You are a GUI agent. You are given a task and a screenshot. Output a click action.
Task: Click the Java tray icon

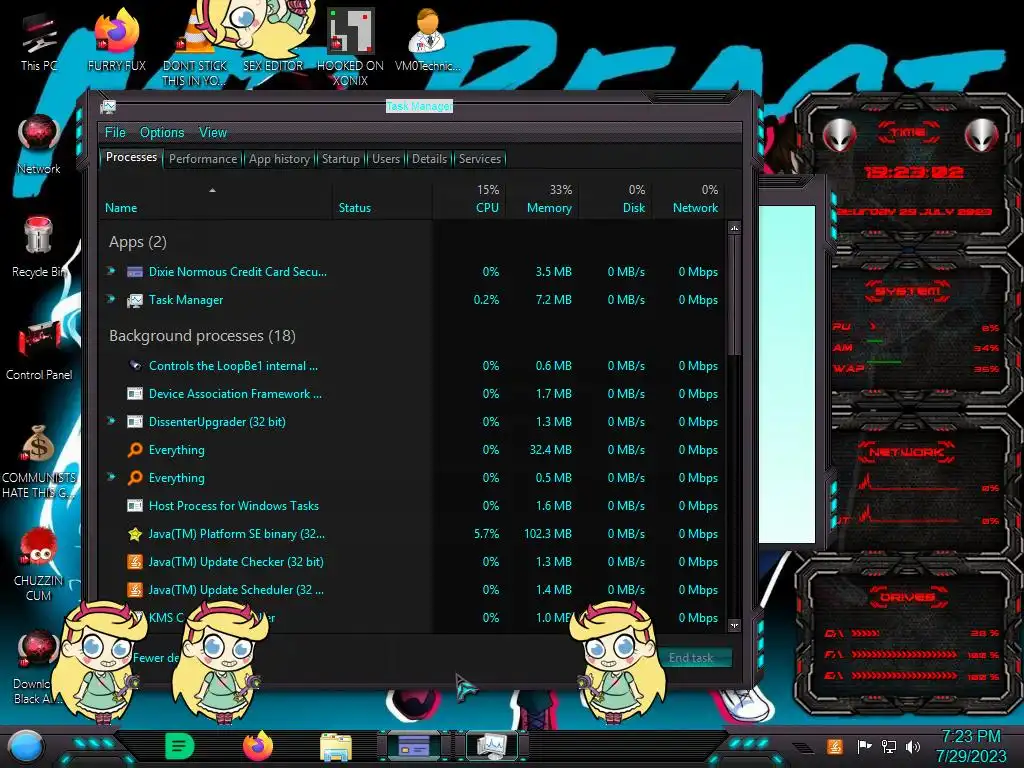pos(834,746)
